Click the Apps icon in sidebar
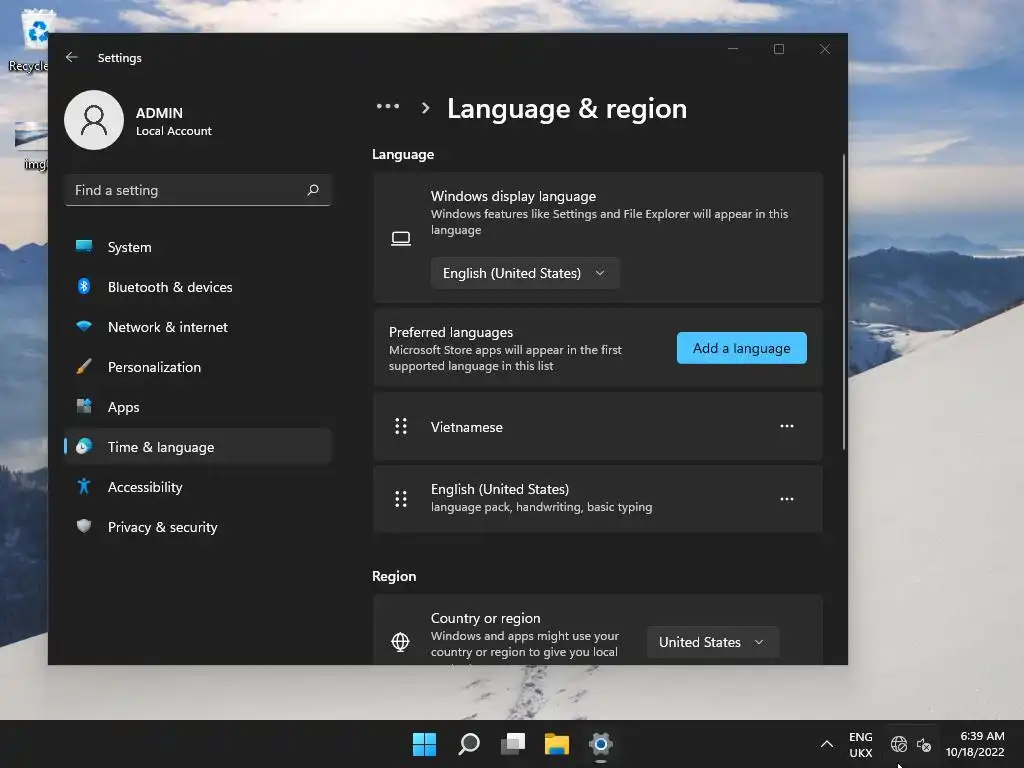Screen dimensions: 1024x768 tap(84, 406)
